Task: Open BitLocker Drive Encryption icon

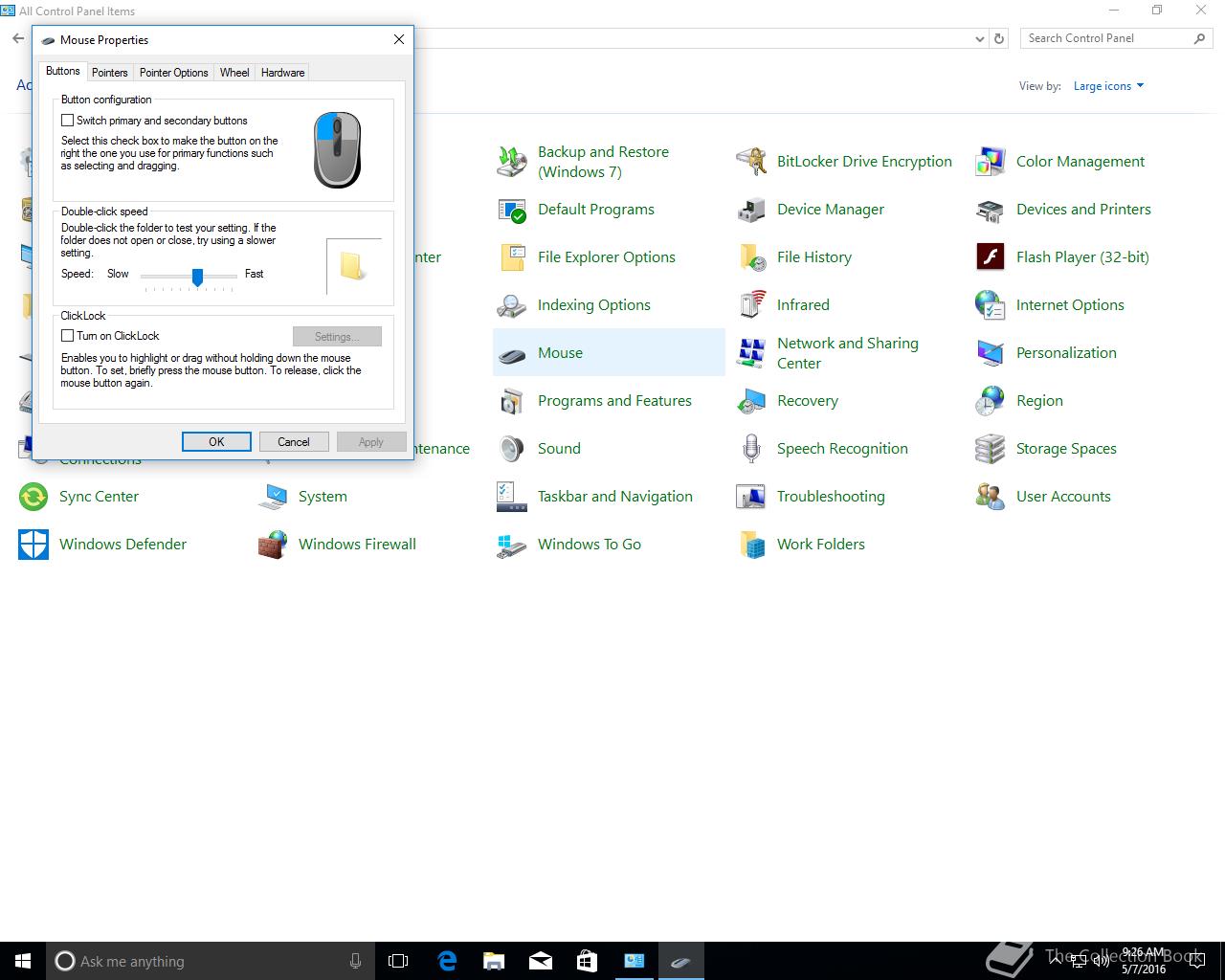Action: [751, 162]
